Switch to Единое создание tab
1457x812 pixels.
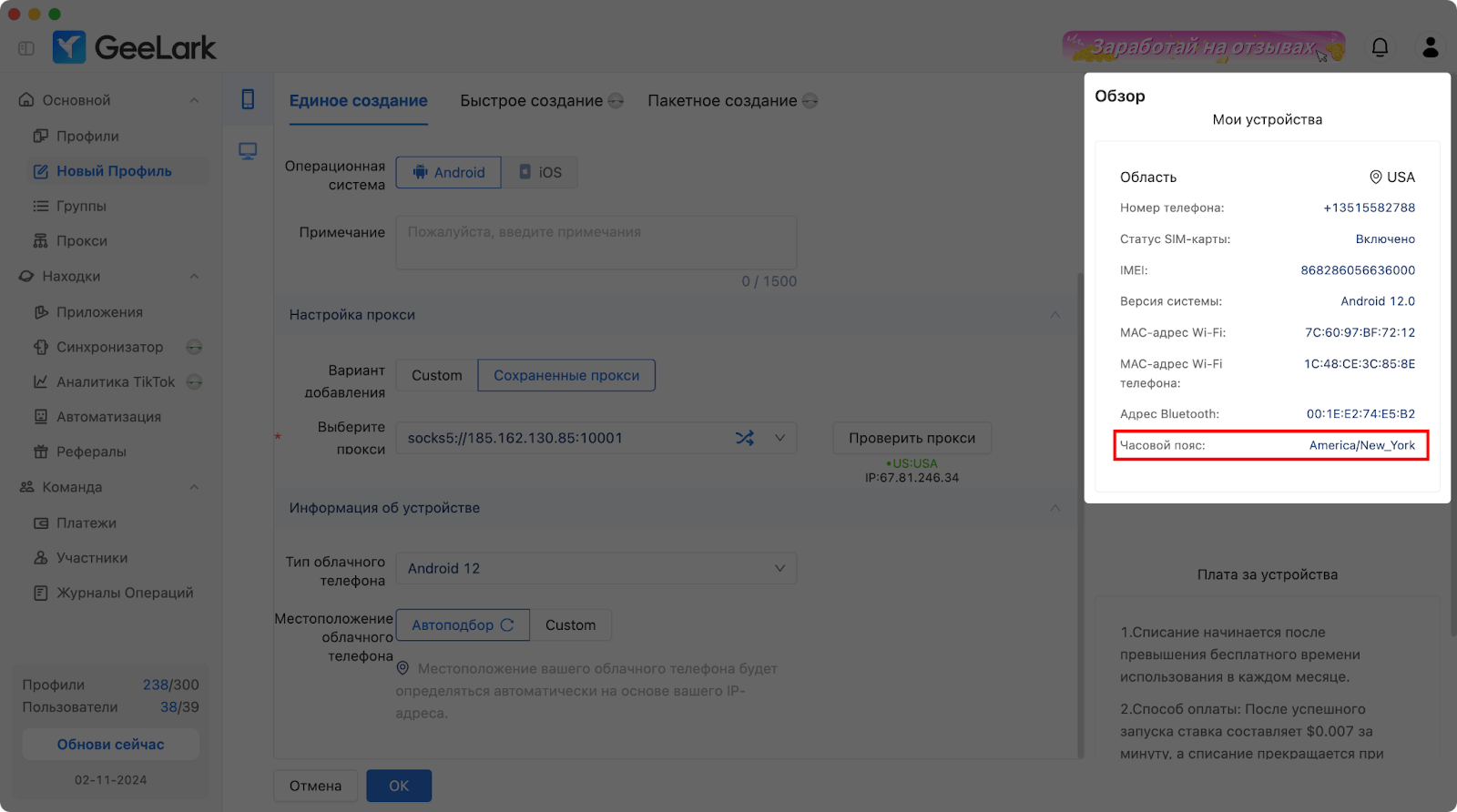coord(359,101)
